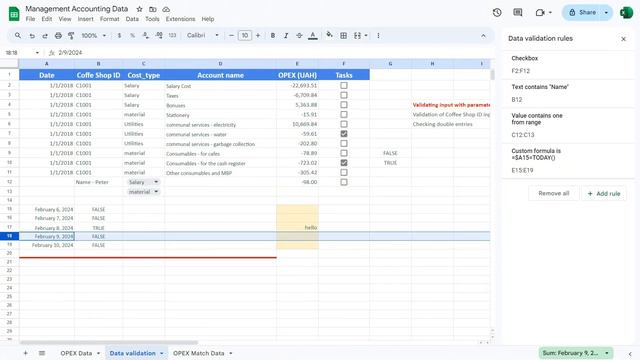Open the File menu
This screenshot has width=640, height=360.
tap(30, 19)
